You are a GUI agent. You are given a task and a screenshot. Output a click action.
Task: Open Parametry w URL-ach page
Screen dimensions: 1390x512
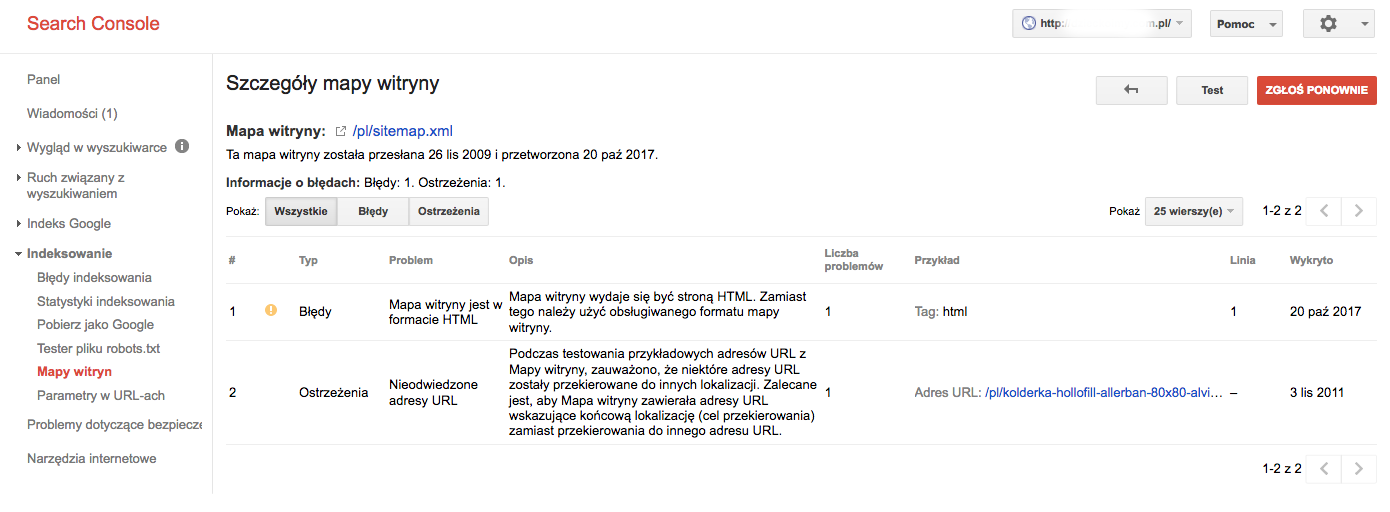click(x=101, y=395)
